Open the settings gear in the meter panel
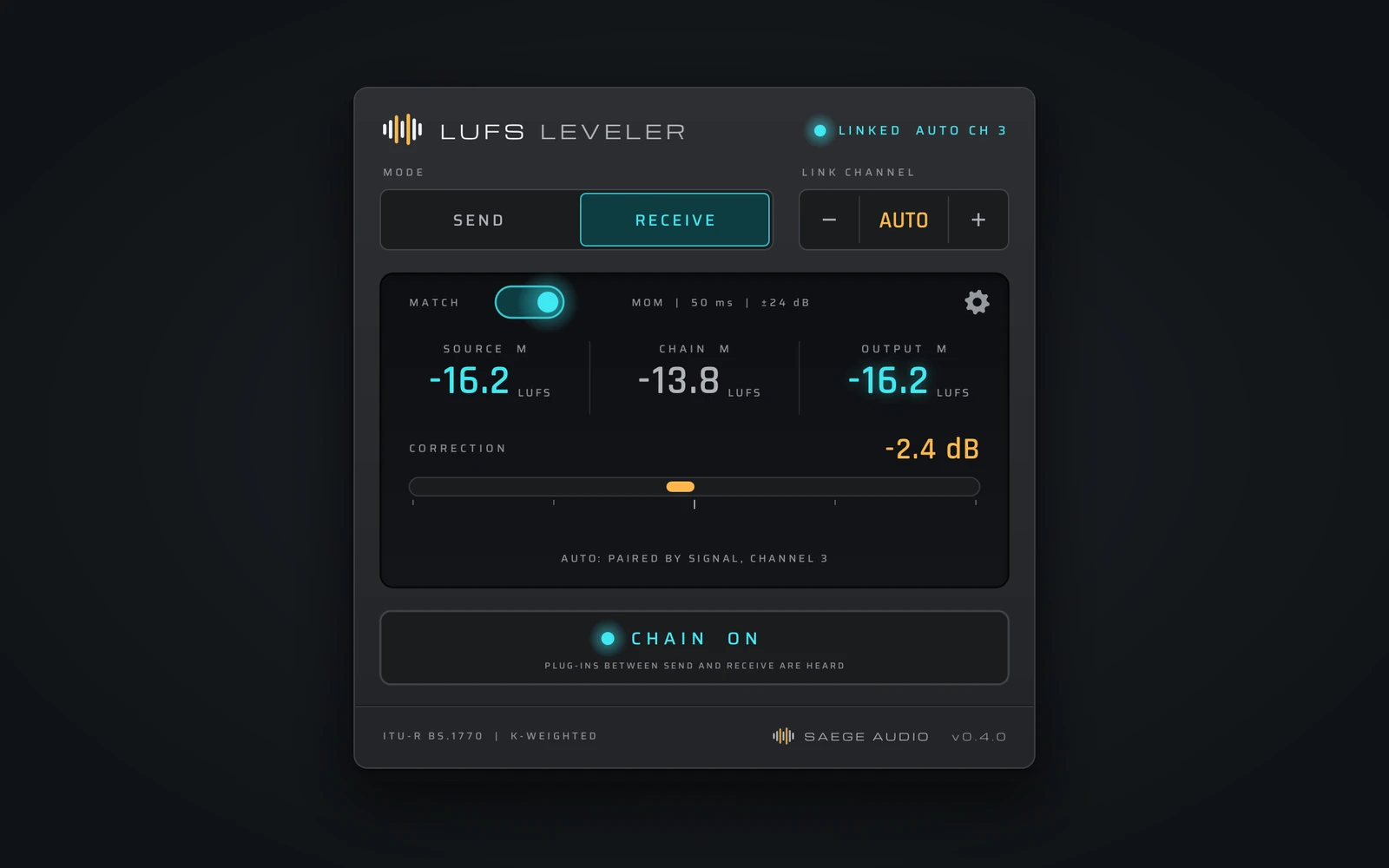This screenshot has width=1389, height=868. click(x=977, y=302)
